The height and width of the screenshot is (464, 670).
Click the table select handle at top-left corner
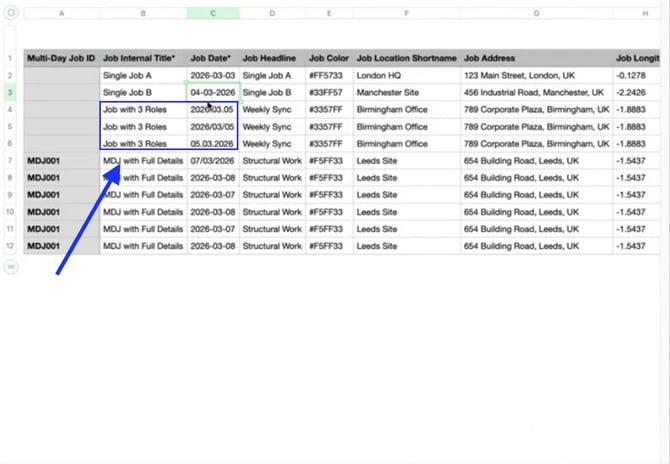(11, 13)
